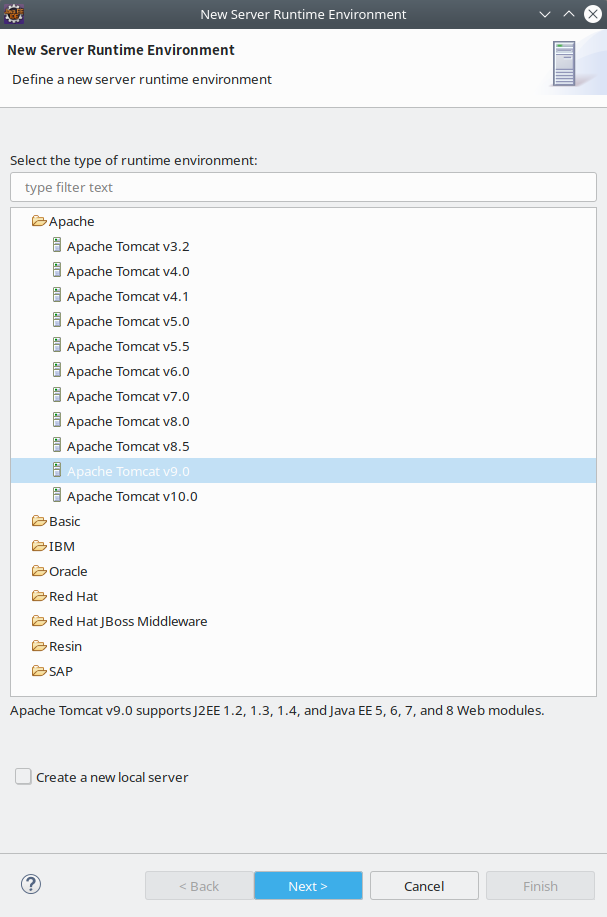Image resolution: width=607 pixels, height=917 pixels.
Task: Expand the SAP folder
Action: [x=39, y=671]
